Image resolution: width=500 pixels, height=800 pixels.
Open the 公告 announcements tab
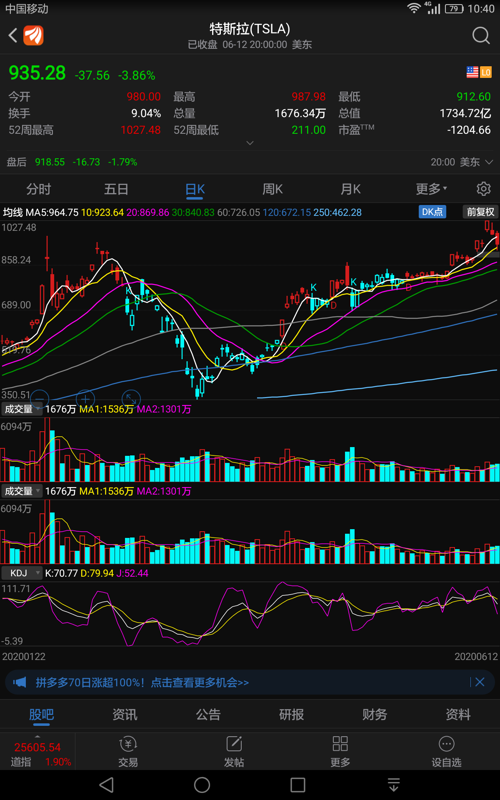click(208, 715)
